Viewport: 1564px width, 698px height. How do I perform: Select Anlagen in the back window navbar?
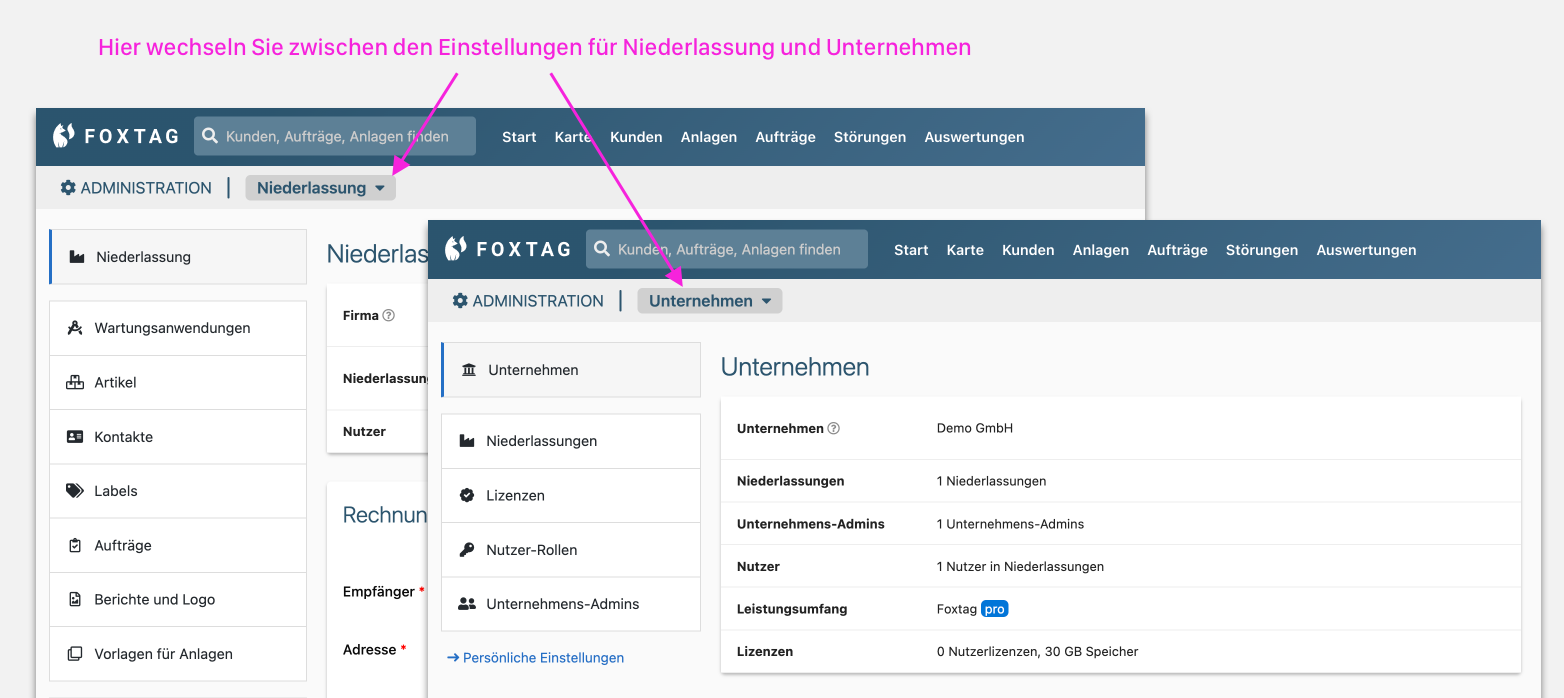click(x=708, y=137)
